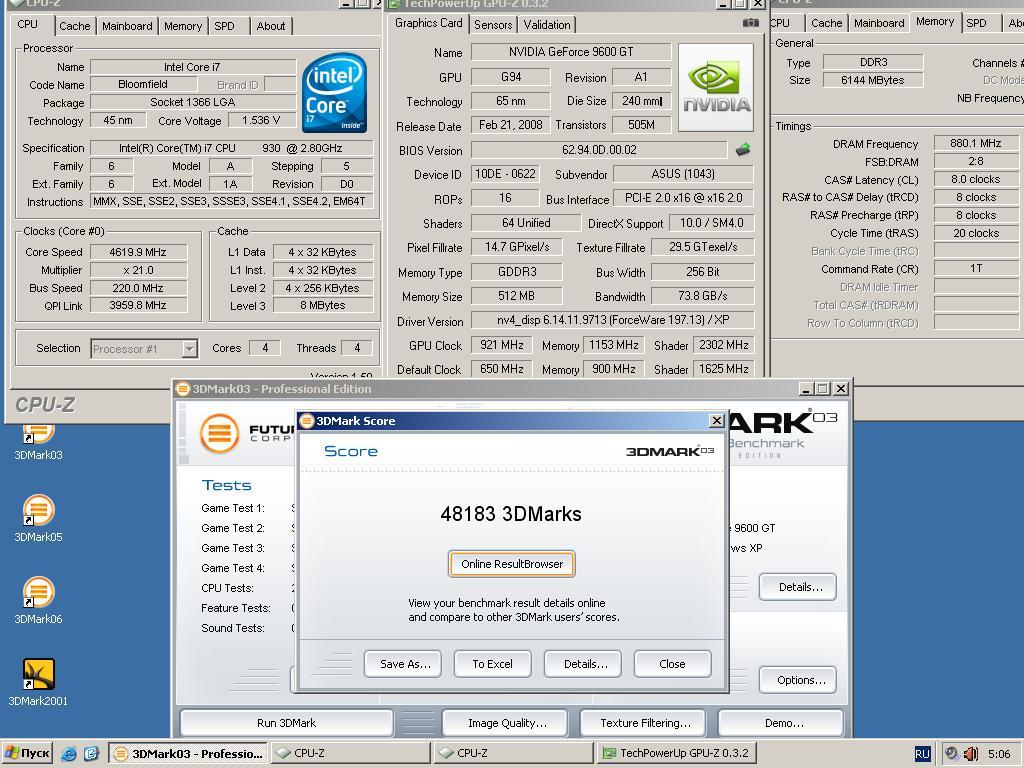Click the Game Test 1 label
Viewport: 1024px width, 768px height.
click(233, 508)
